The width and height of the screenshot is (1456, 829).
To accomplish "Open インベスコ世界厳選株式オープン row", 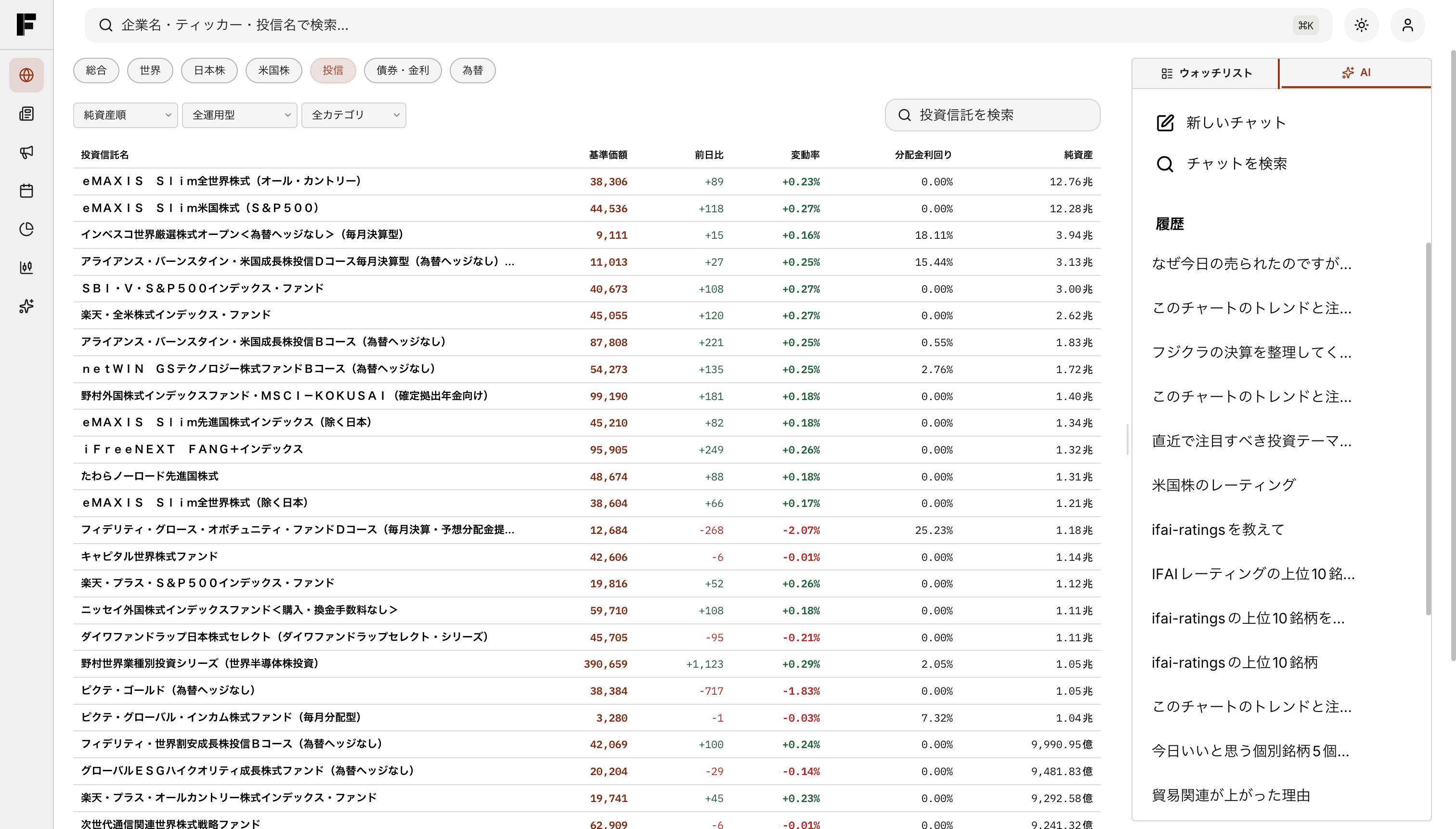I will 586,235.
